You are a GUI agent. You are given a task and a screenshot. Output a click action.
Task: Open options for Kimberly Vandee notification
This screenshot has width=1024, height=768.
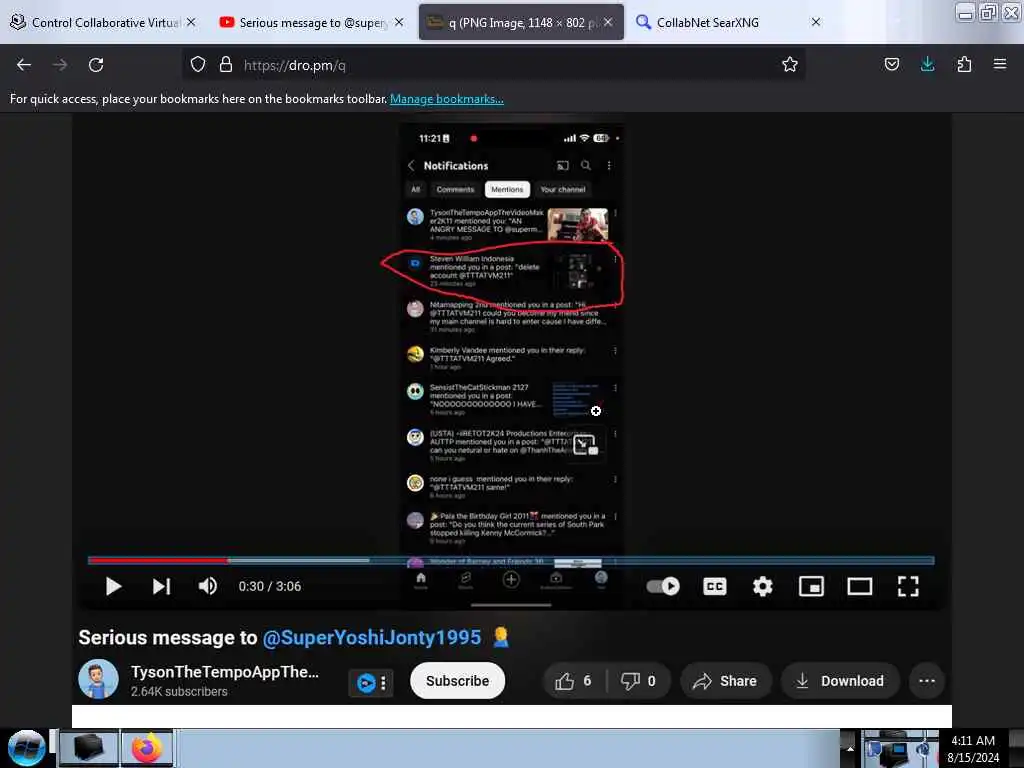[x=615, y=351]
